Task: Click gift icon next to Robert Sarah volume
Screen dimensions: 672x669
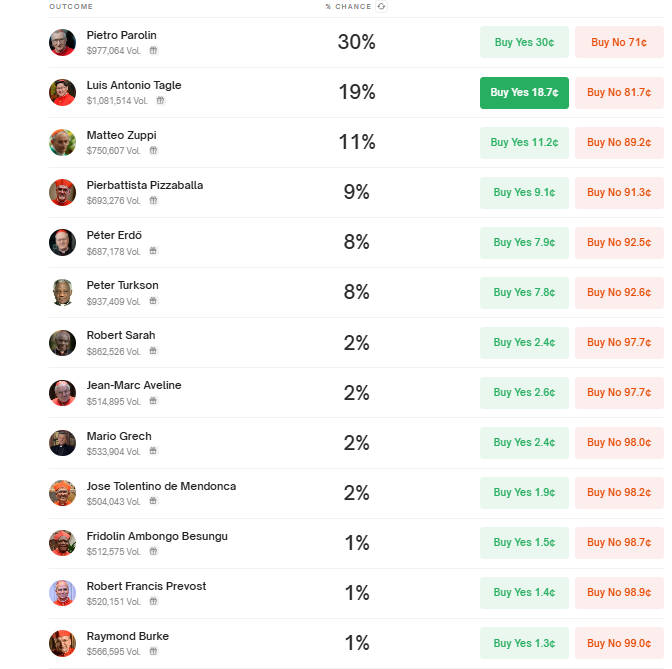Action: (153, 351)
